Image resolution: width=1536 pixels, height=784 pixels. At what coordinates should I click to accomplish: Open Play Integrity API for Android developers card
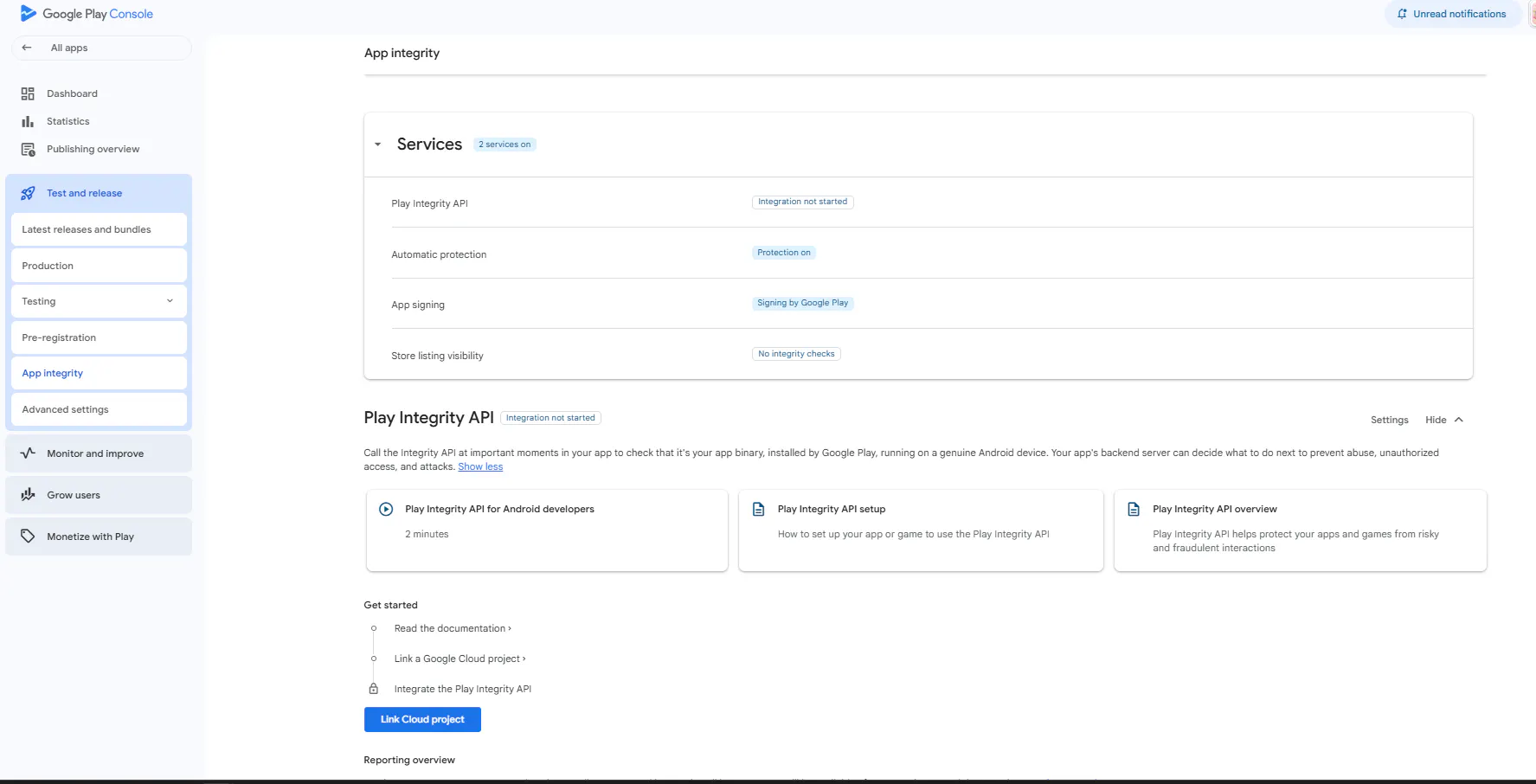[x=547, y=530]
